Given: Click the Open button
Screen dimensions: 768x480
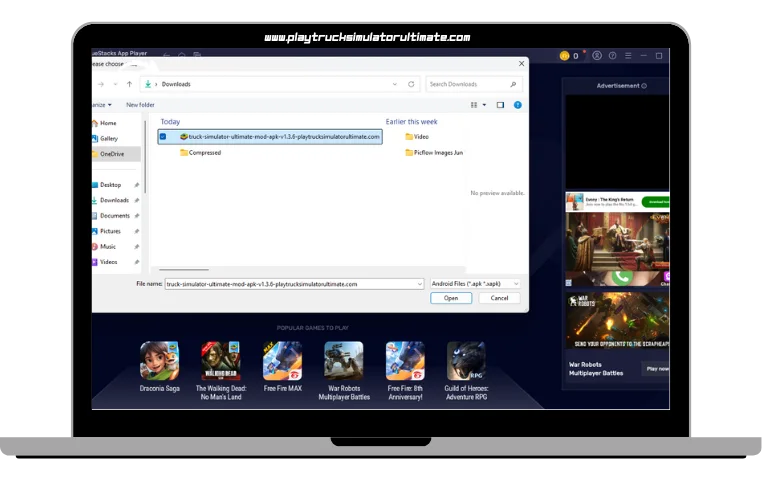Looking at the screenshot, I should (x=451, y=298).
